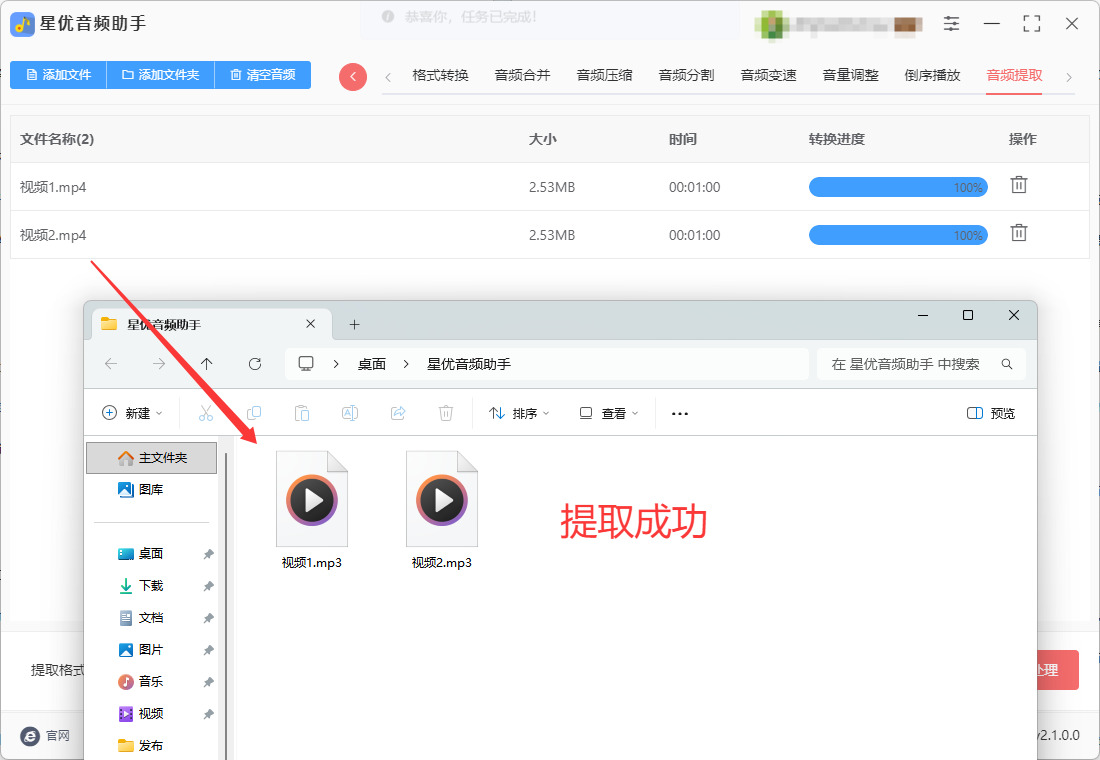
Task: Click the copy icon in Explorer toolbar
Action: tap(254, 413)
